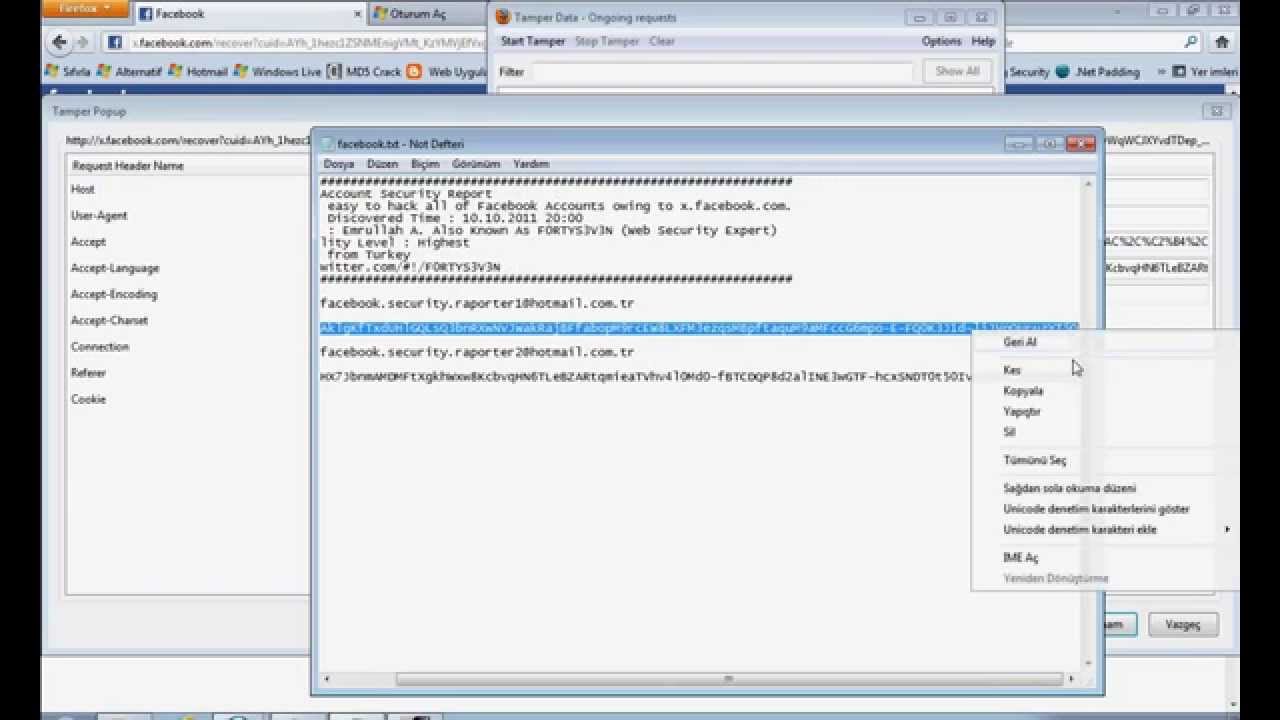Open the Options menu in Tamper Data
Viewport: 1280px width, 720px height.
(941, 41)
